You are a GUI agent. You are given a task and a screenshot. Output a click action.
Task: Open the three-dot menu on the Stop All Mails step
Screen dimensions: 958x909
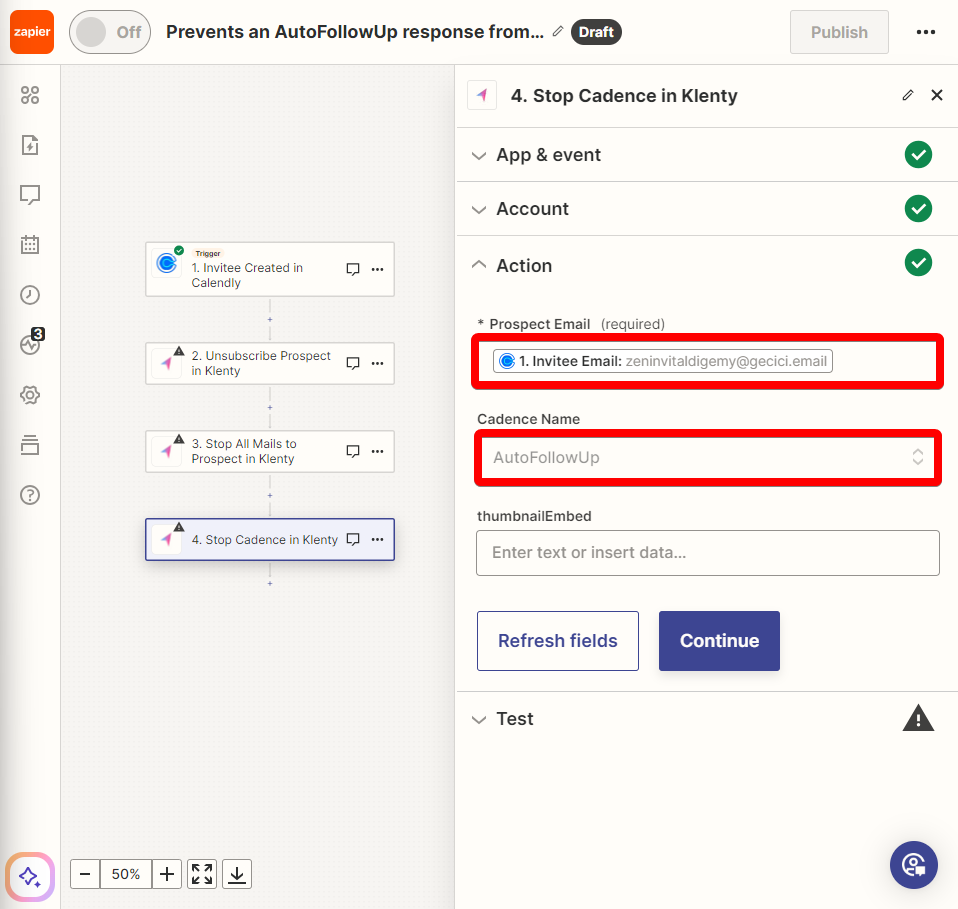[x=378, y=451]
